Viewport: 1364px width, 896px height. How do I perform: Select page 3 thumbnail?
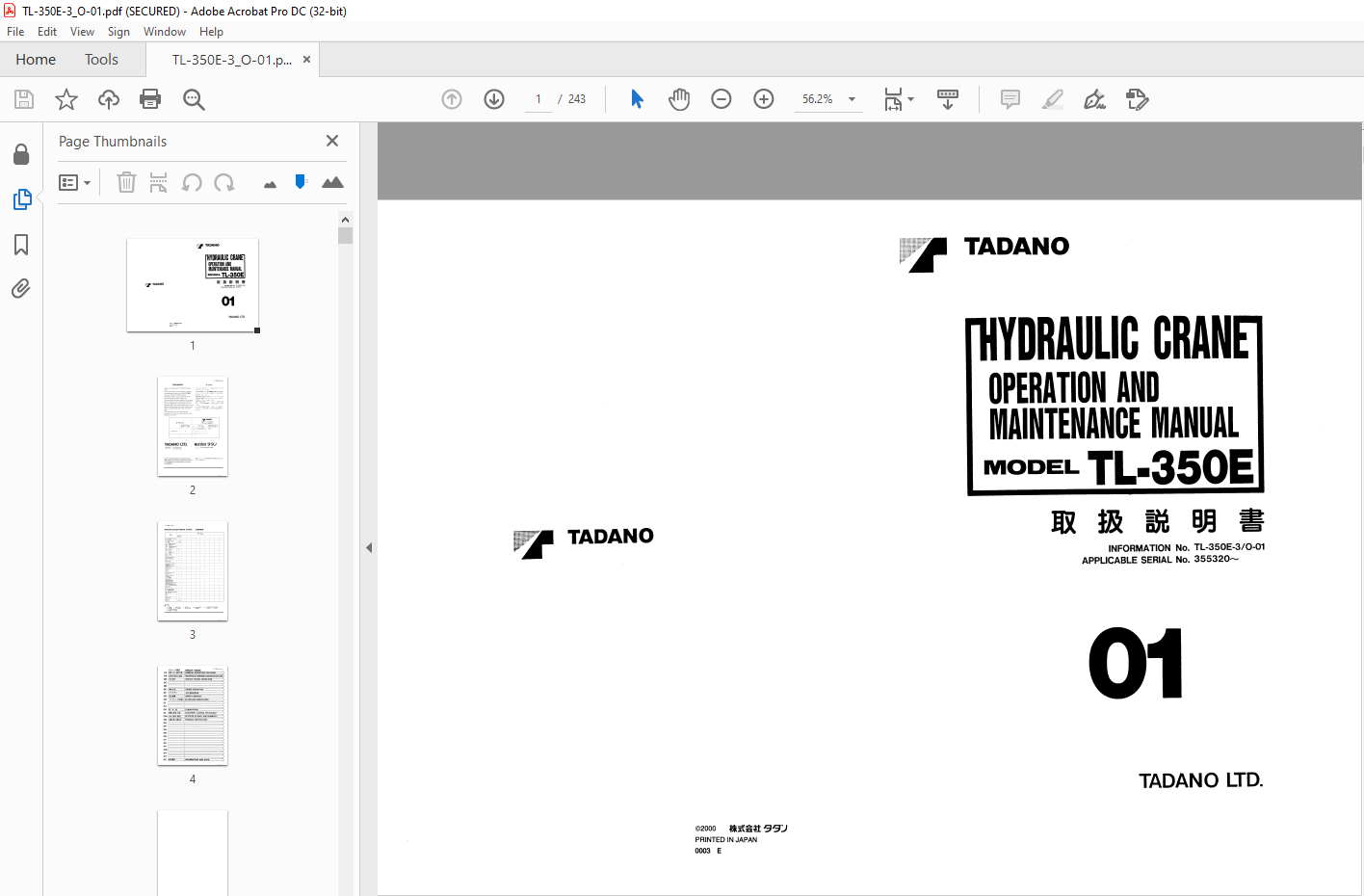pyautogui.click(x=193, y=570)
